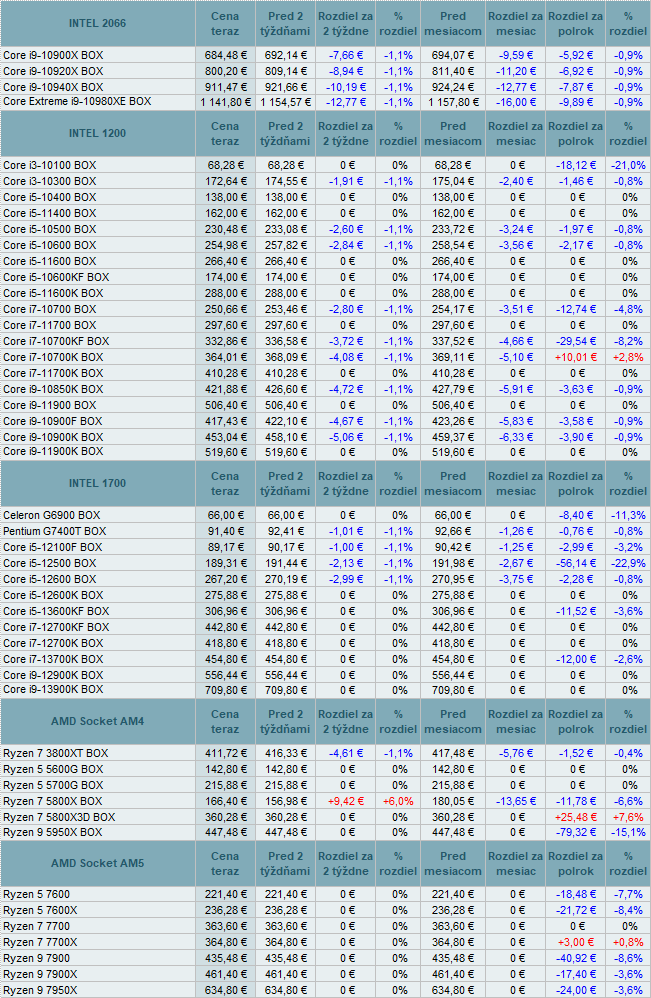Viewport: 651px width, 998px height.
Task: Click the Core i5-12500 BOX row name
Action: pos(50,564)
